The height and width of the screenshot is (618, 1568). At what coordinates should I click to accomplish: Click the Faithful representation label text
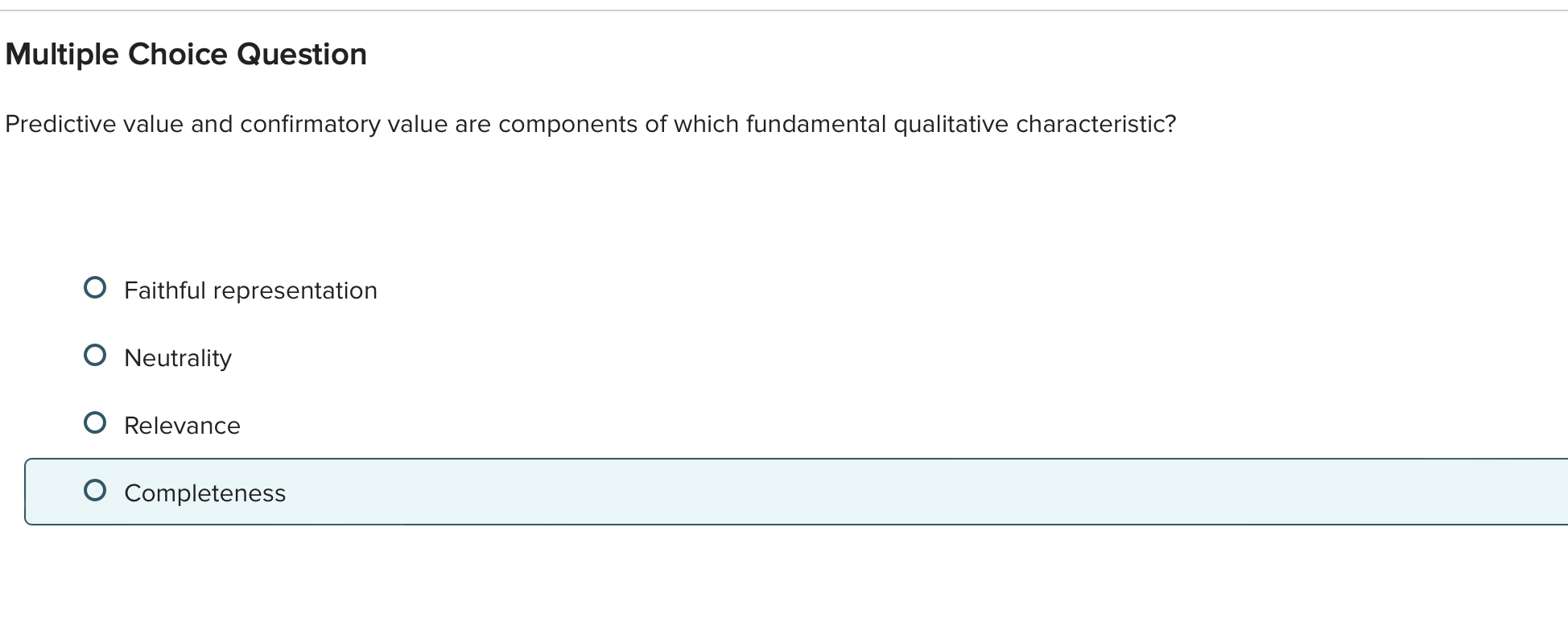pos(250,290)
